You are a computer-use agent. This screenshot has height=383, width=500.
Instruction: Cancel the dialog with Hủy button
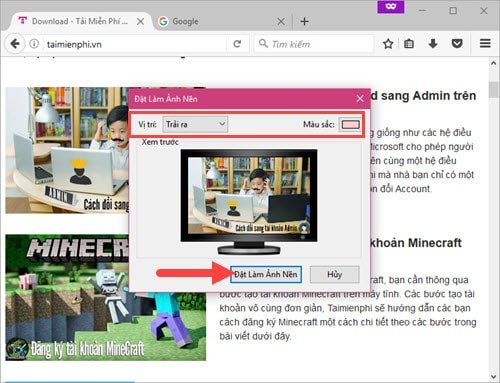point(334,274)
